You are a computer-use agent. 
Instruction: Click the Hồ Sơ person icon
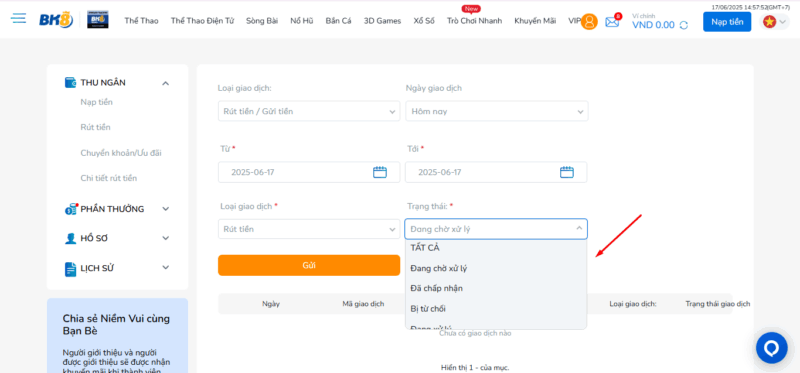tap(70, 238)
